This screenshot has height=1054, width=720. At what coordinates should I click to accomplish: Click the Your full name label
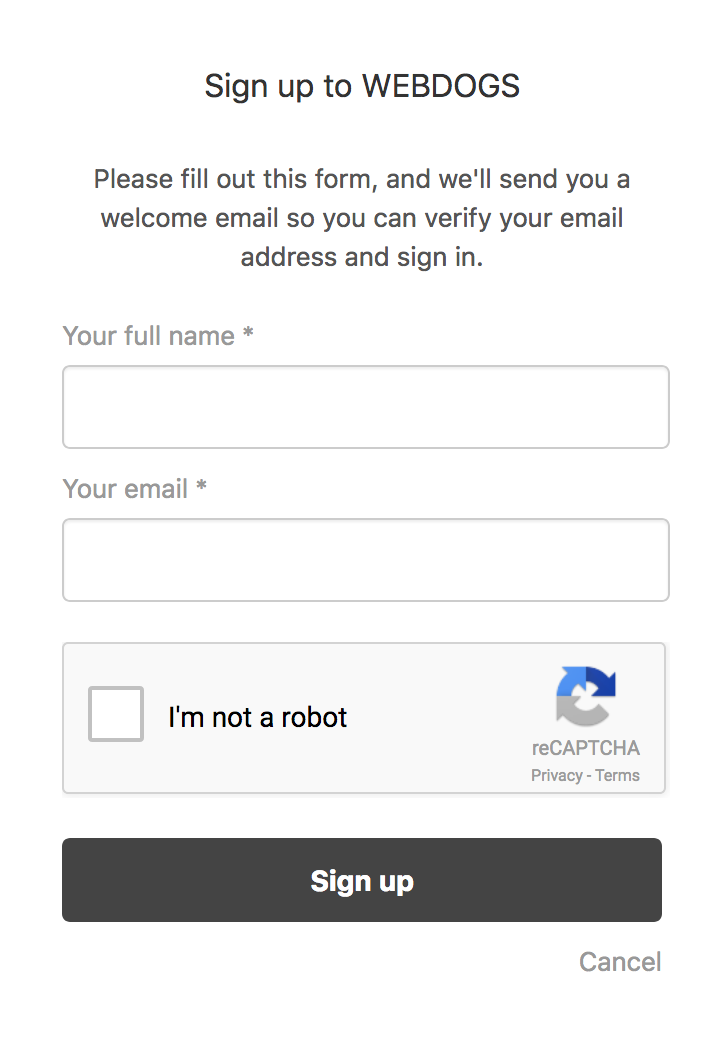coord(149,335)
